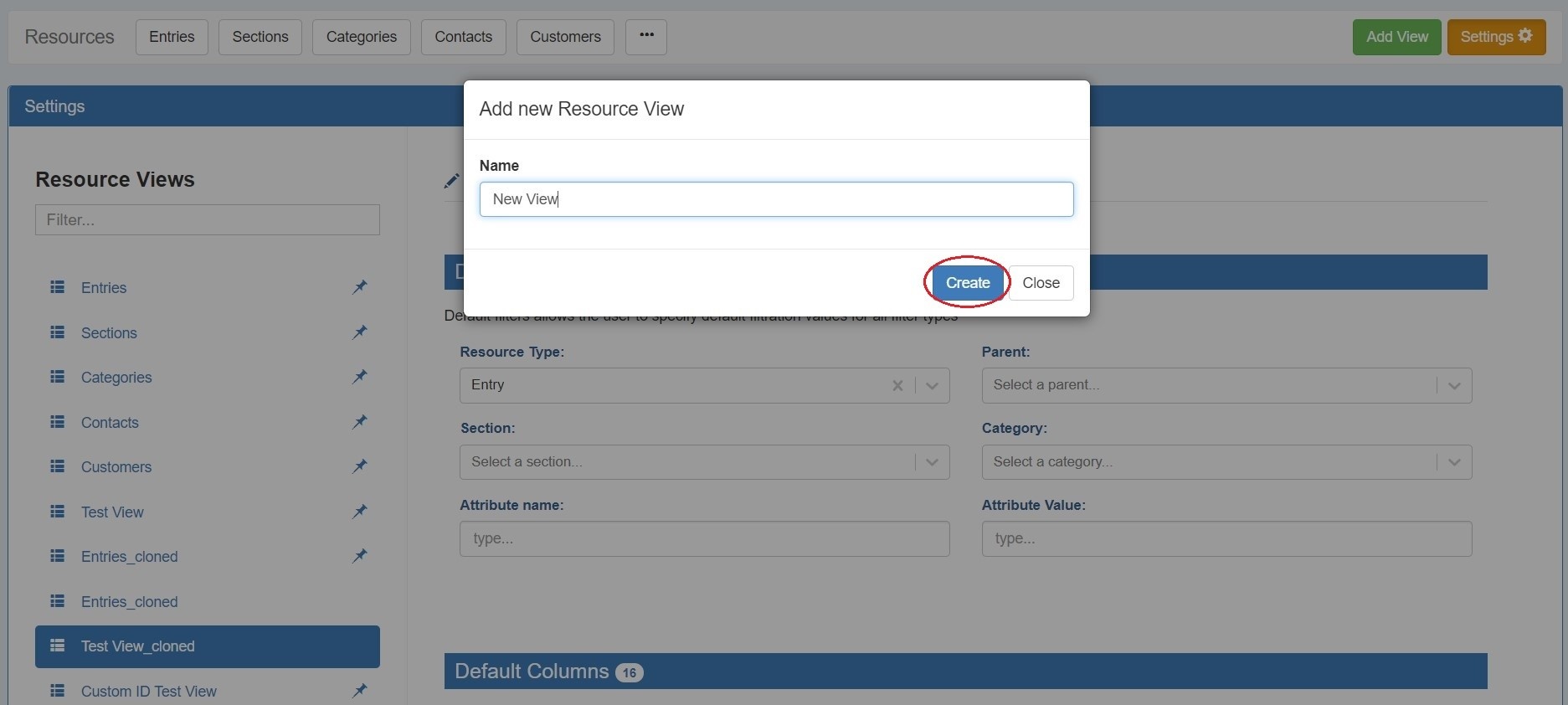Unpin the Categories resource view
Viewport: 1568px width, 705px height.
point(360,377)
